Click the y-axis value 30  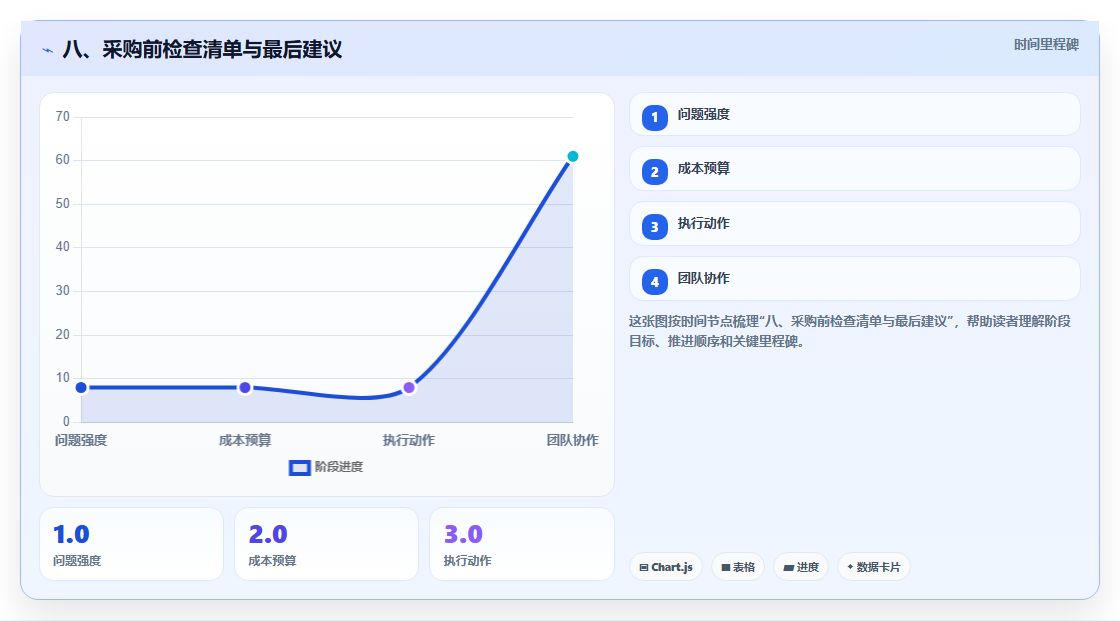[x=63, y=291]
